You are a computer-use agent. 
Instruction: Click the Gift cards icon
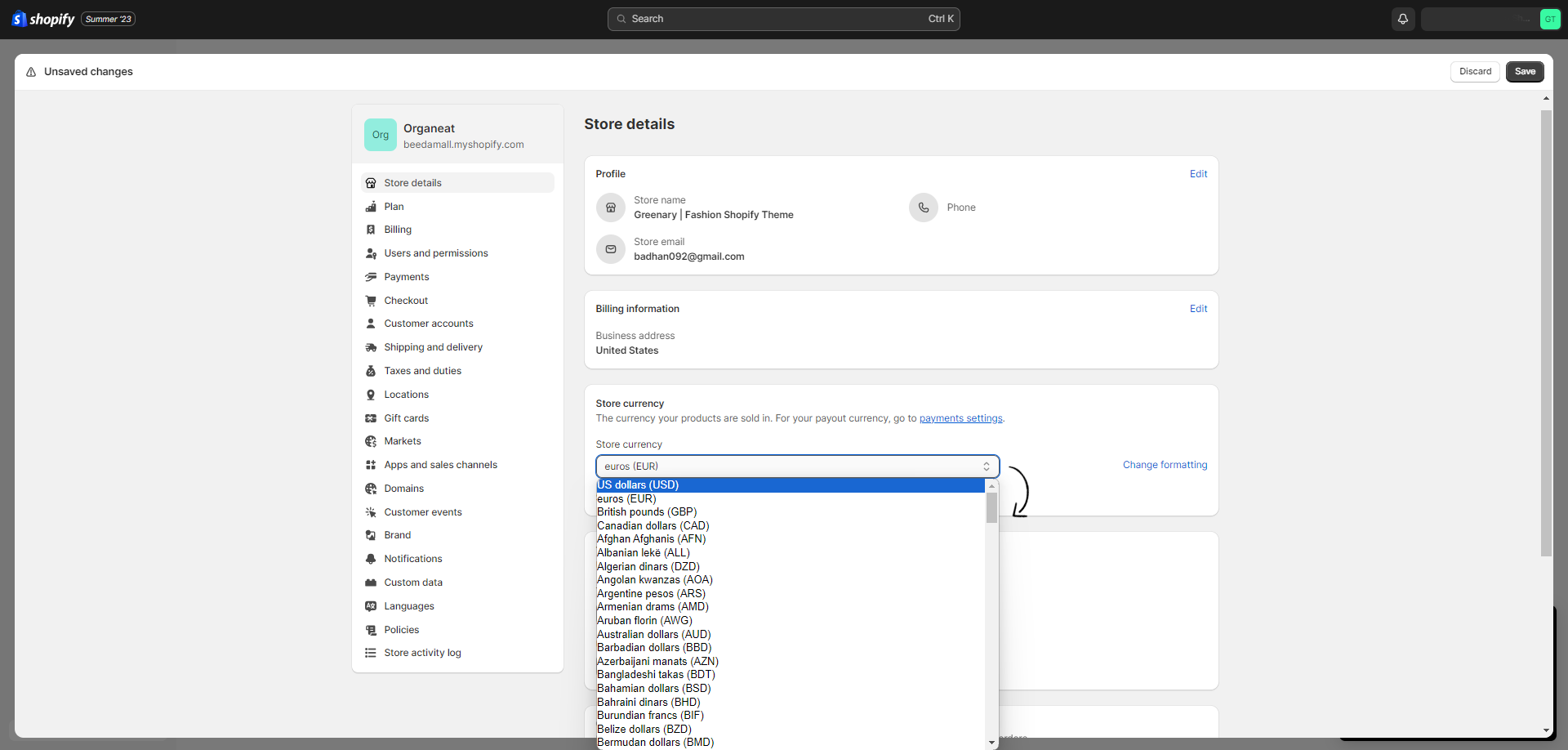(x=371, y=418)
